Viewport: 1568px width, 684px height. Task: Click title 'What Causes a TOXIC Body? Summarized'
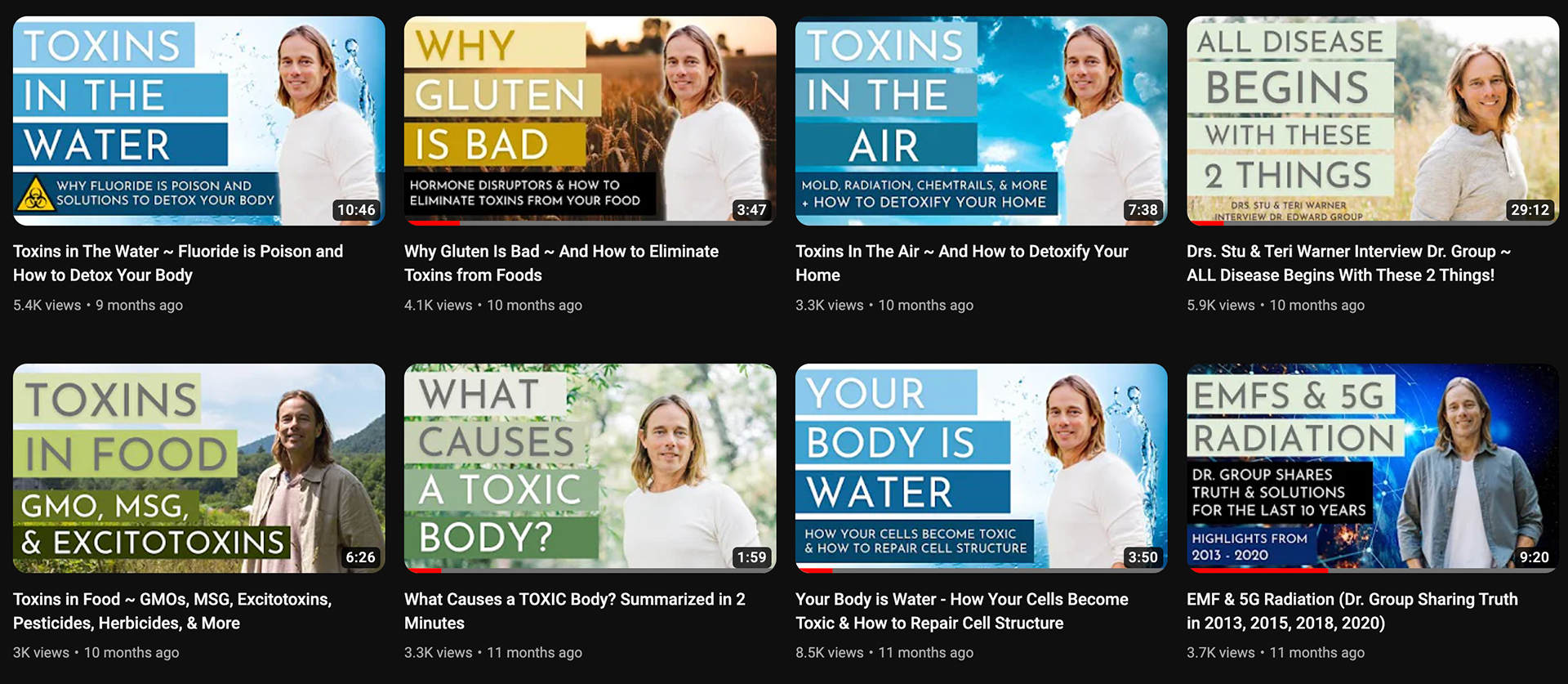point(575,610)
